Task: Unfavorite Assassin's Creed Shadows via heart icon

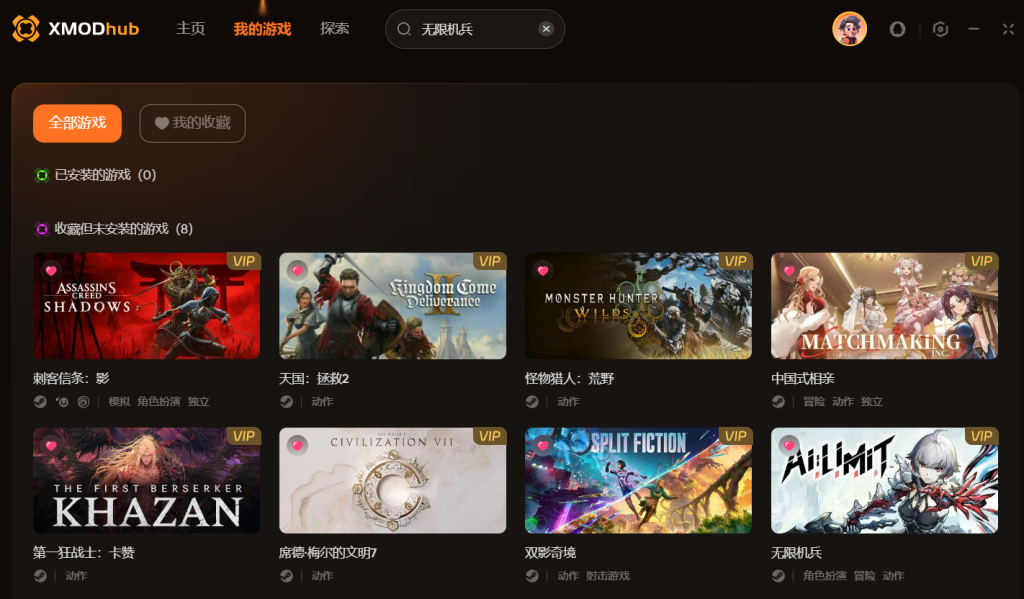Action: (x=51, y=270)
